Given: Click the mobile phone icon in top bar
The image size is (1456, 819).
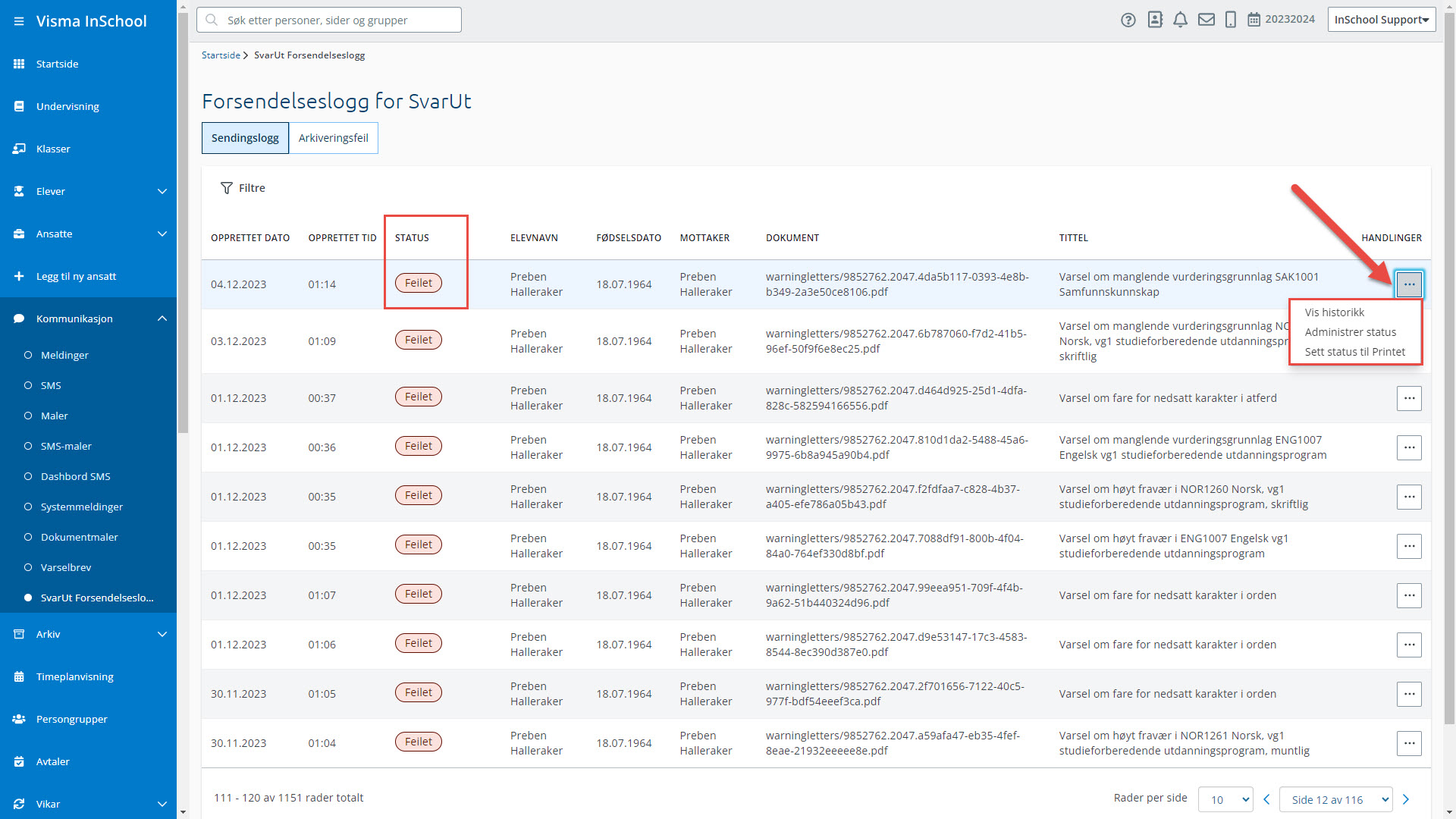Looking at the screenshot, I should pyautogui.click(x=1231, y=20).
